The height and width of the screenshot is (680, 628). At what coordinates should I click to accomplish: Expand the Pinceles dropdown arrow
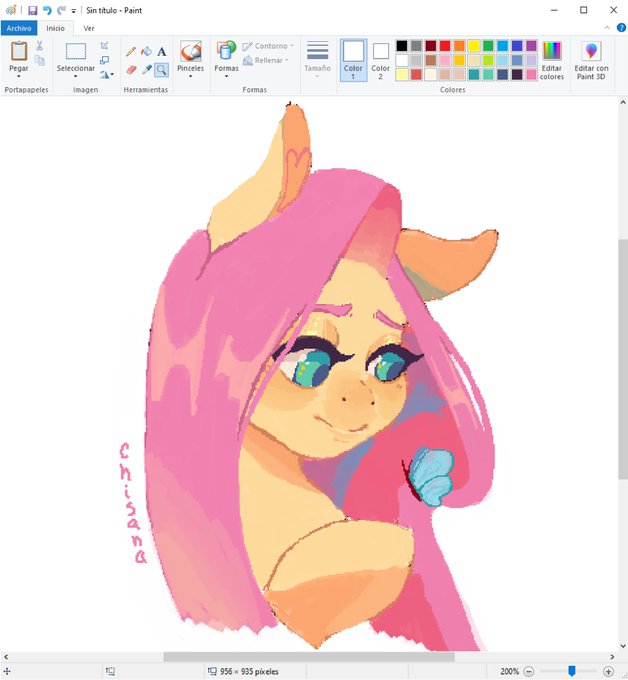190,77
